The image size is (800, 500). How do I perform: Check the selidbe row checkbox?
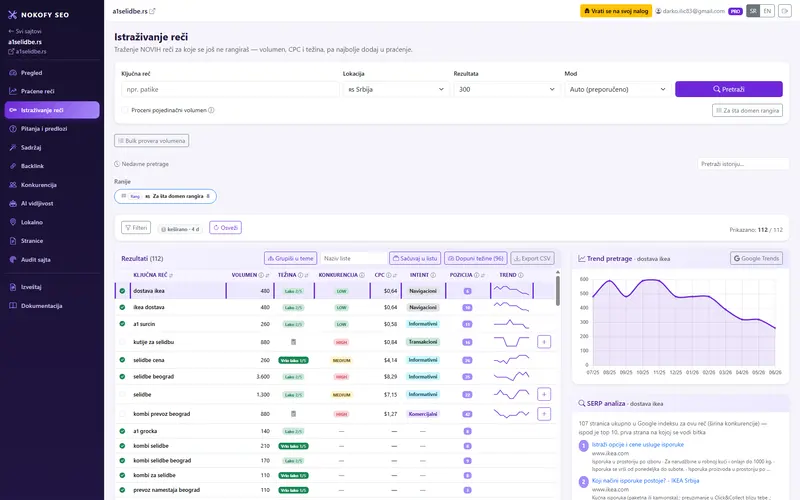[122, 394]
